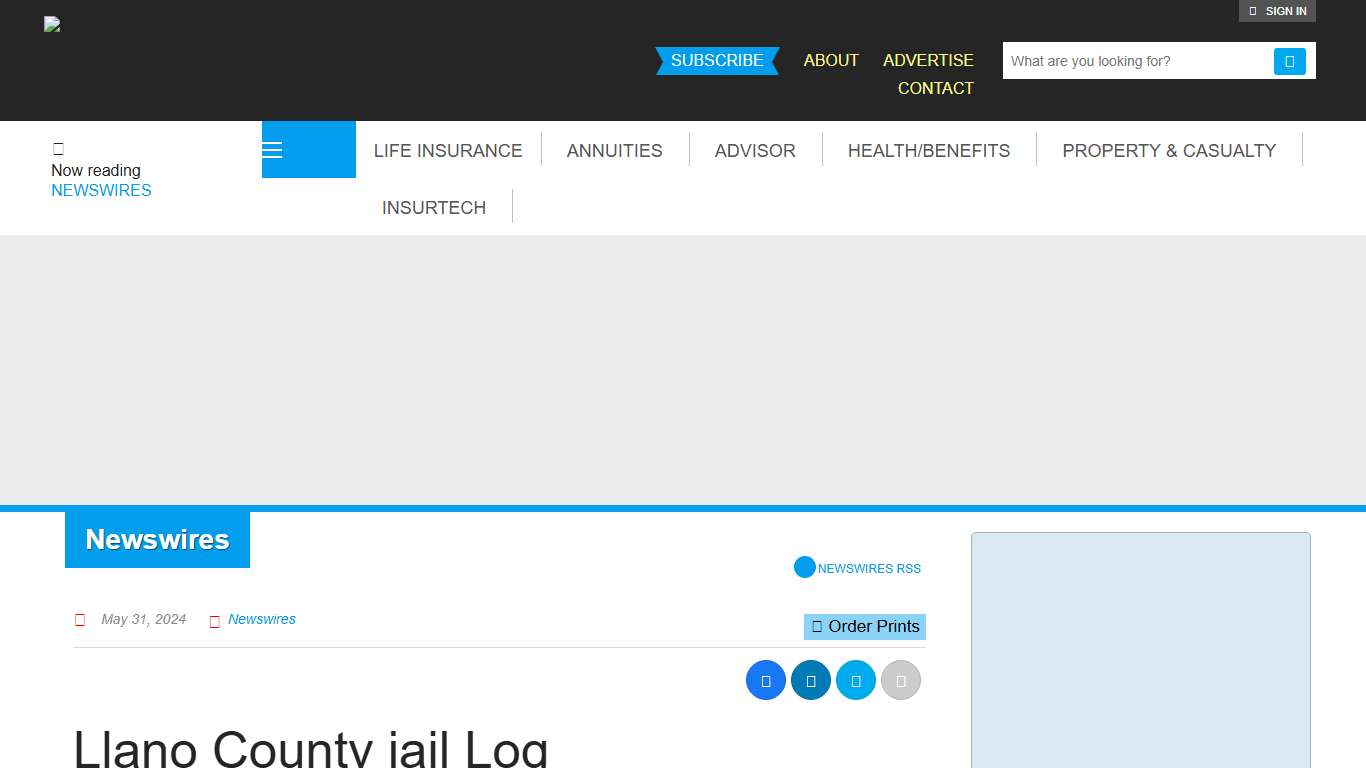Click the gray email share icon
The width and height of the screenshot is (1366, 768).
(901, 679)
